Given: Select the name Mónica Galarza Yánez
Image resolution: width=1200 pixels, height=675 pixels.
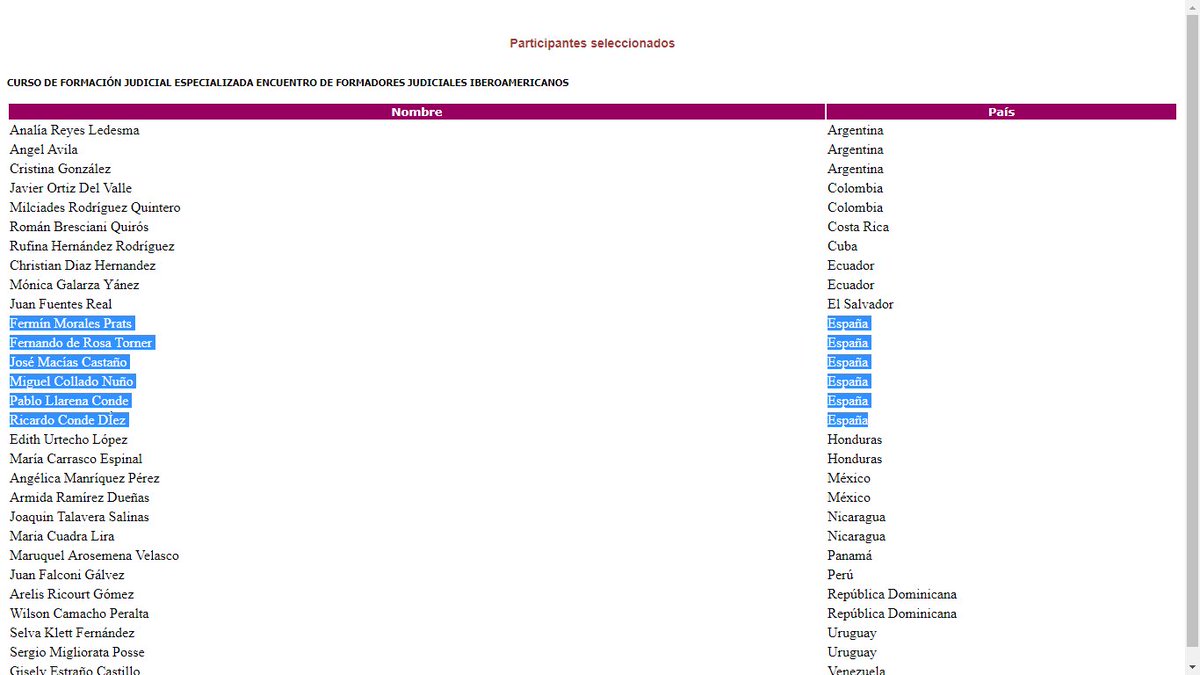Looking at the screenshot, I should pyautogui.click(x=75, y=285).
